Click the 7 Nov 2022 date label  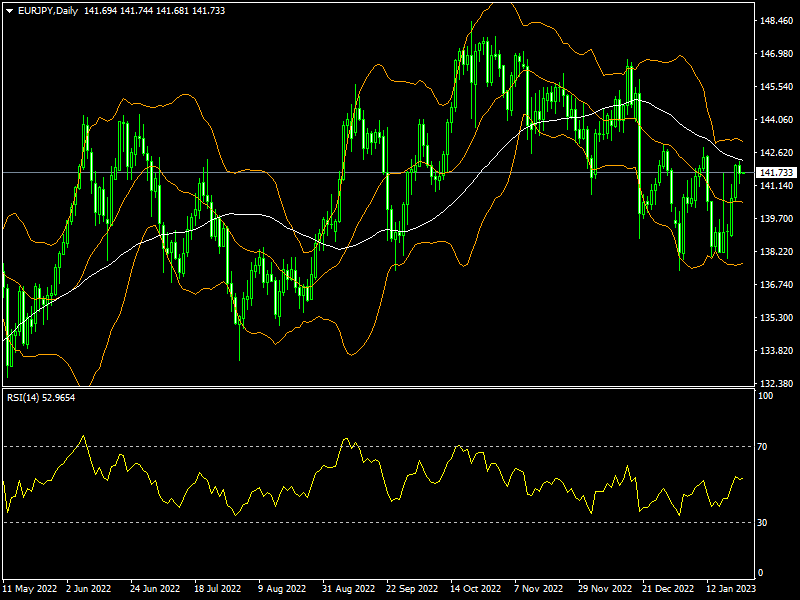click(x=539, y=589)
